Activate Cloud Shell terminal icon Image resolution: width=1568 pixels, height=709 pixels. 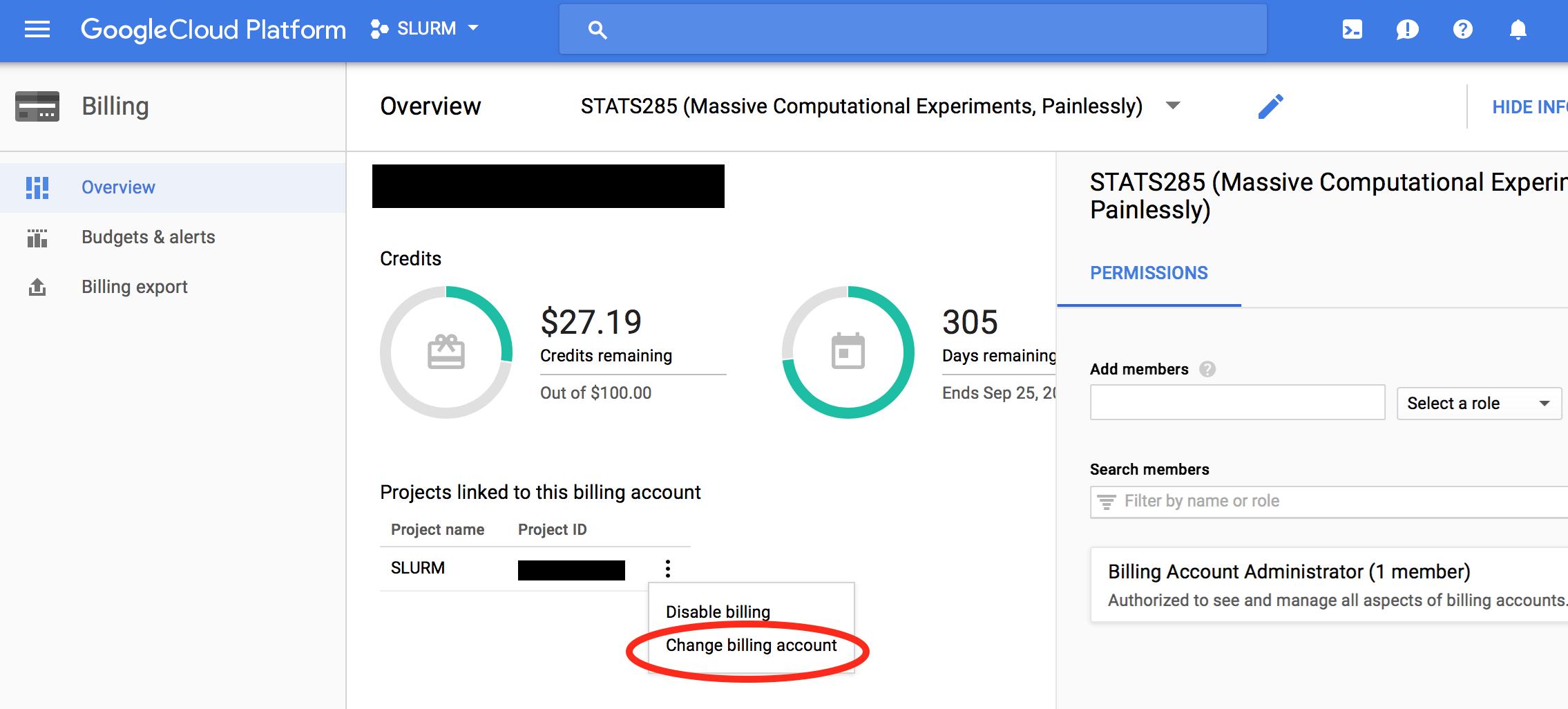(x=1352, y=29)
